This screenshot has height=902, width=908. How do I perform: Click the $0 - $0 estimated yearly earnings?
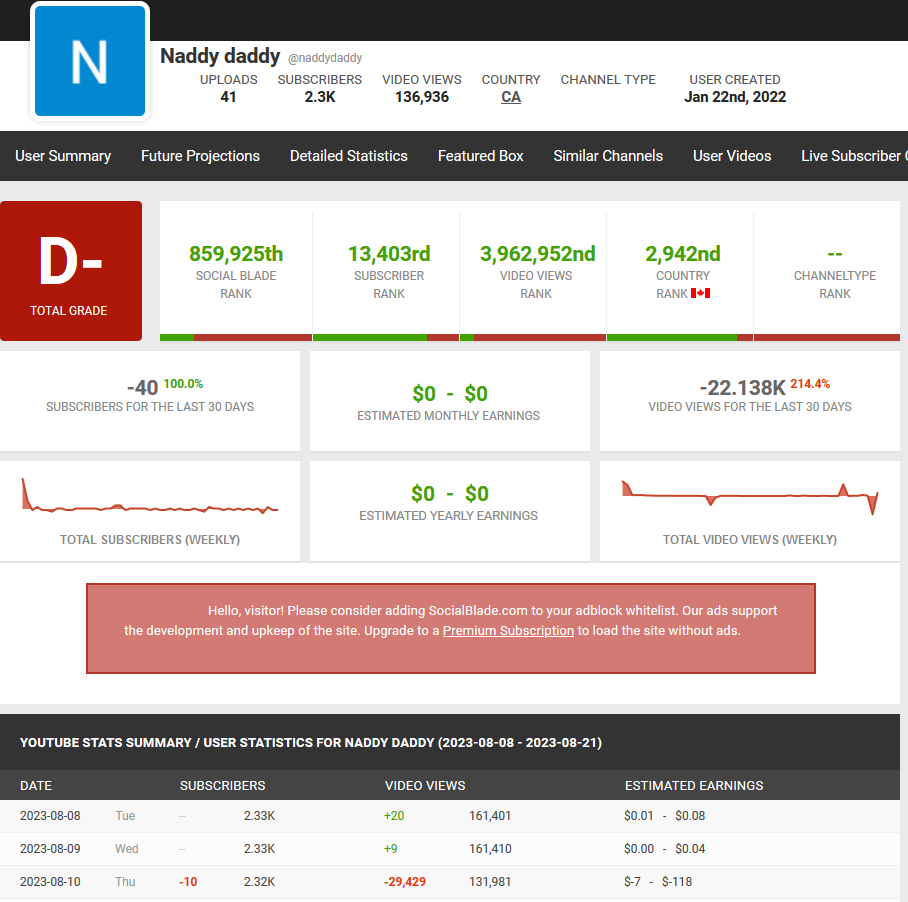pyautogui.click(x=450, y=494)
